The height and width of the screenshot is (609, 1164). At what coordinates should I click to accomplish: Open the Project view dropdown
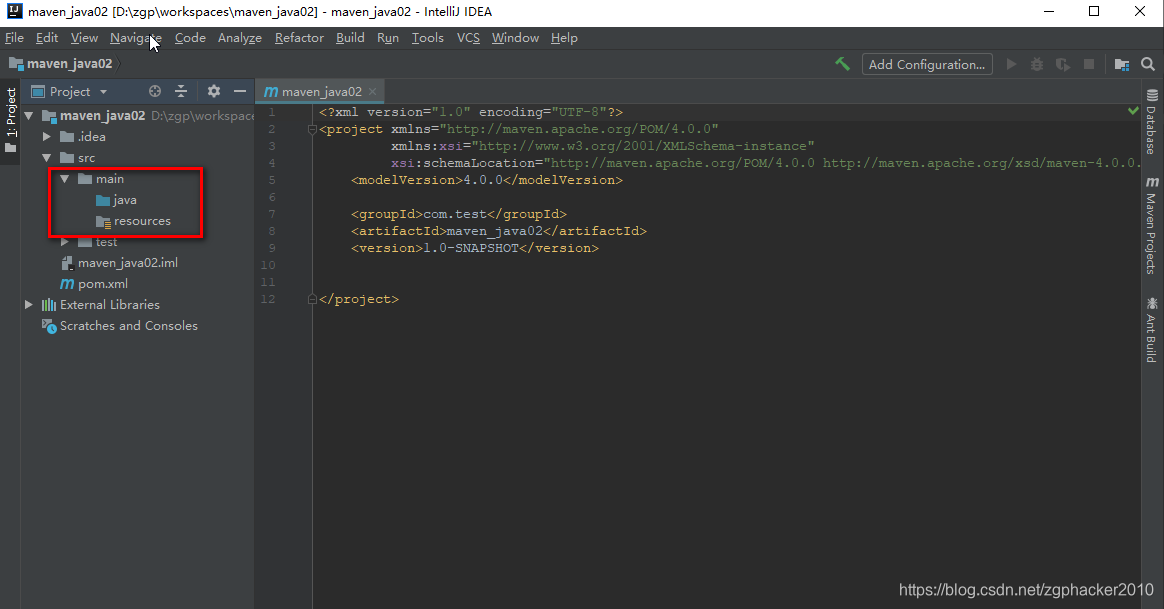point(70,91)
